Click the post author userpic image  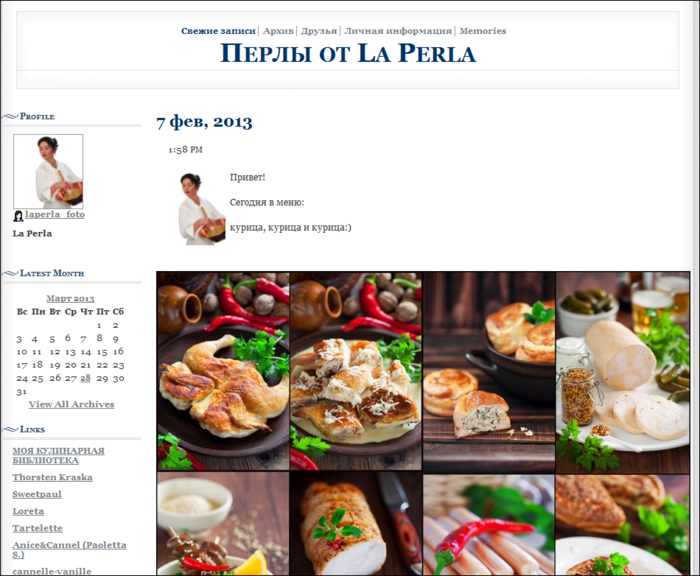(x=202, y=209)
